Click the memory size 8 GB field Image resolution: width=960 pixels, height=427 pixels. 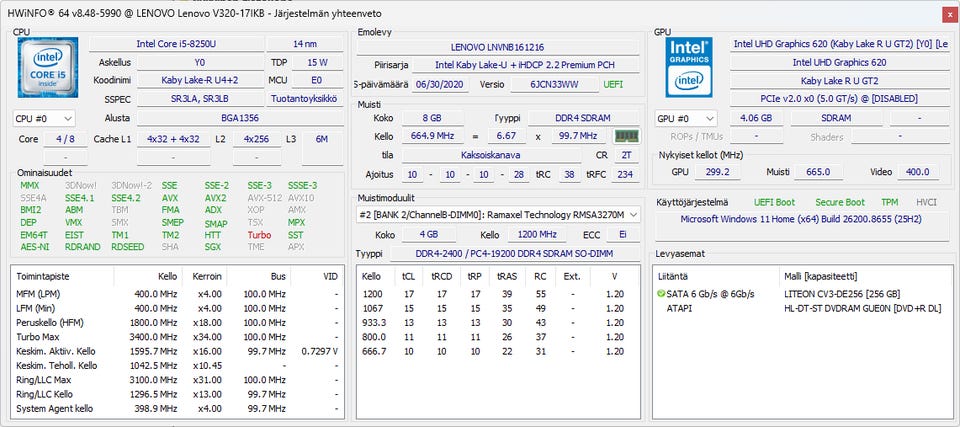[432, 118]
